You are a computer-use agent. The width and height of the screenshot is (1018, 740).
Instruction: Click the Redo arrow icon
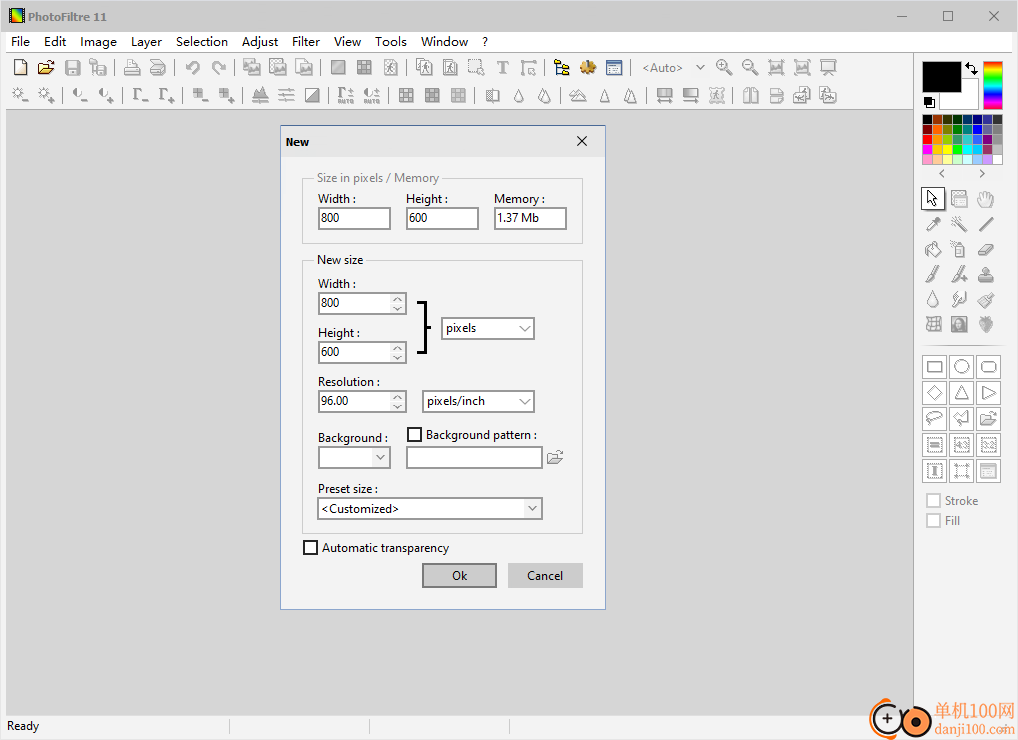[x=219, y=68]
